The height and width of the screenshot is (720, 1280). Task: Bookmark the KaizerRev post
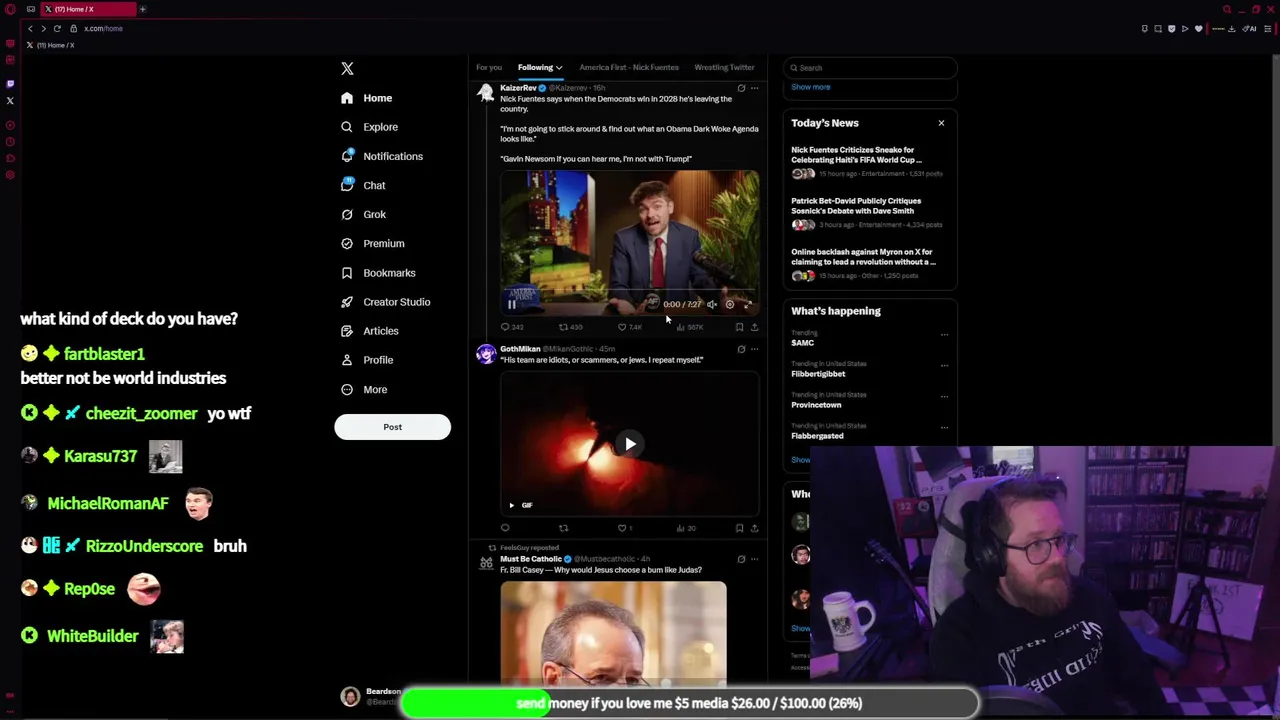point(740,327)
